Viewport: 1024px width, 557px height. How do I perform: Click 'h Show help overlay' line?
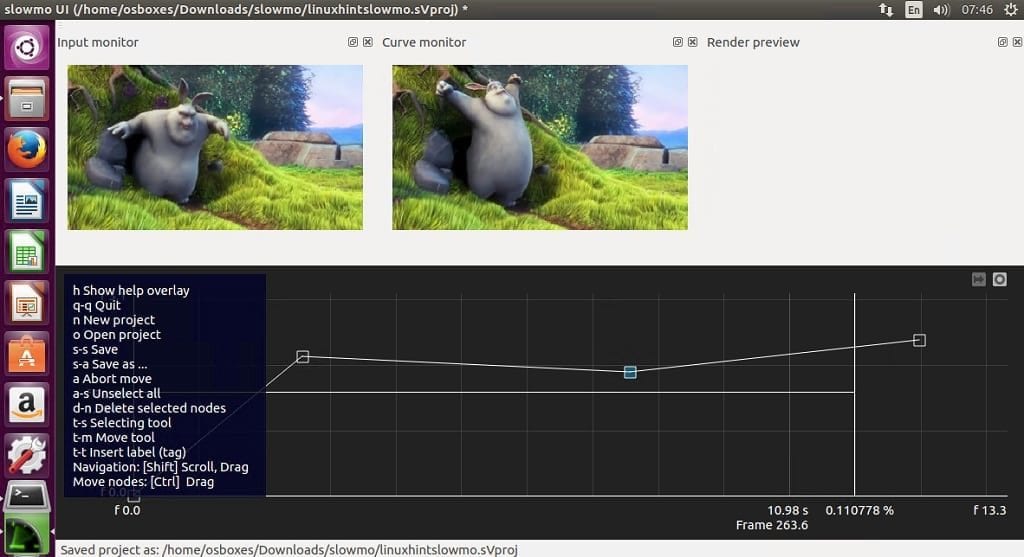(x=131, y=291)
